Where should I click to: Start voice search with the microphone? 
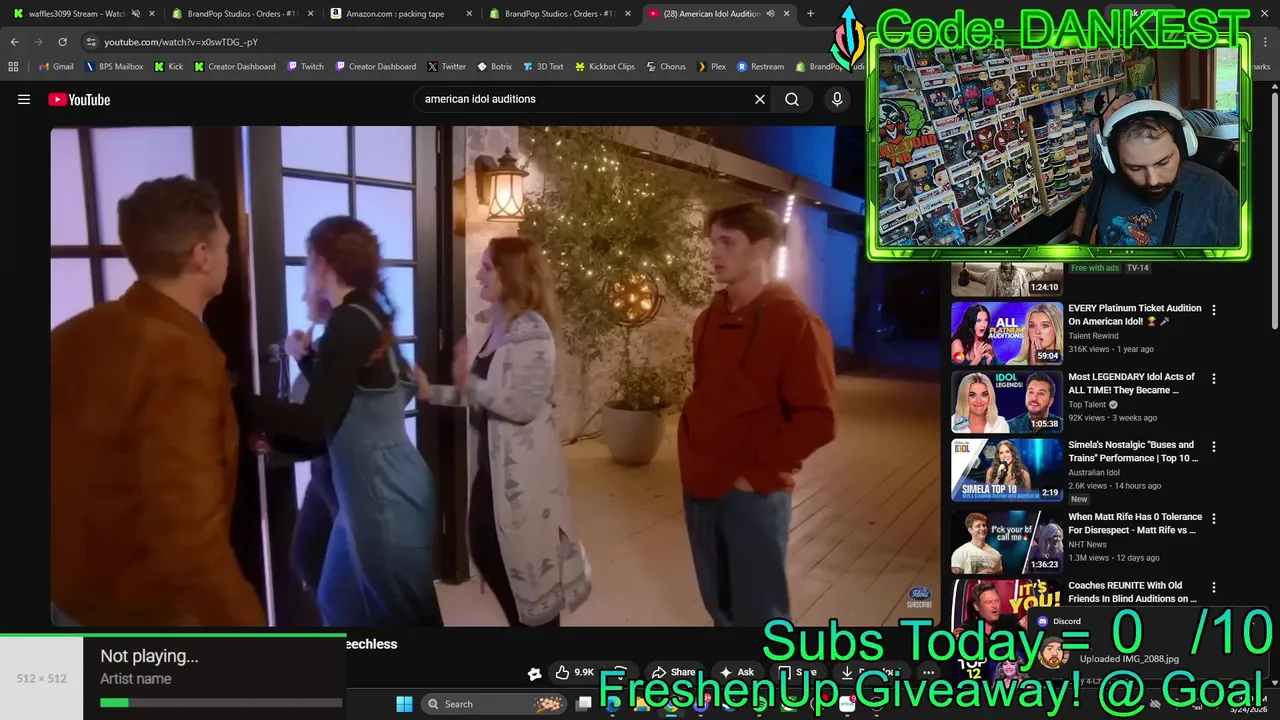pos(837,99)
